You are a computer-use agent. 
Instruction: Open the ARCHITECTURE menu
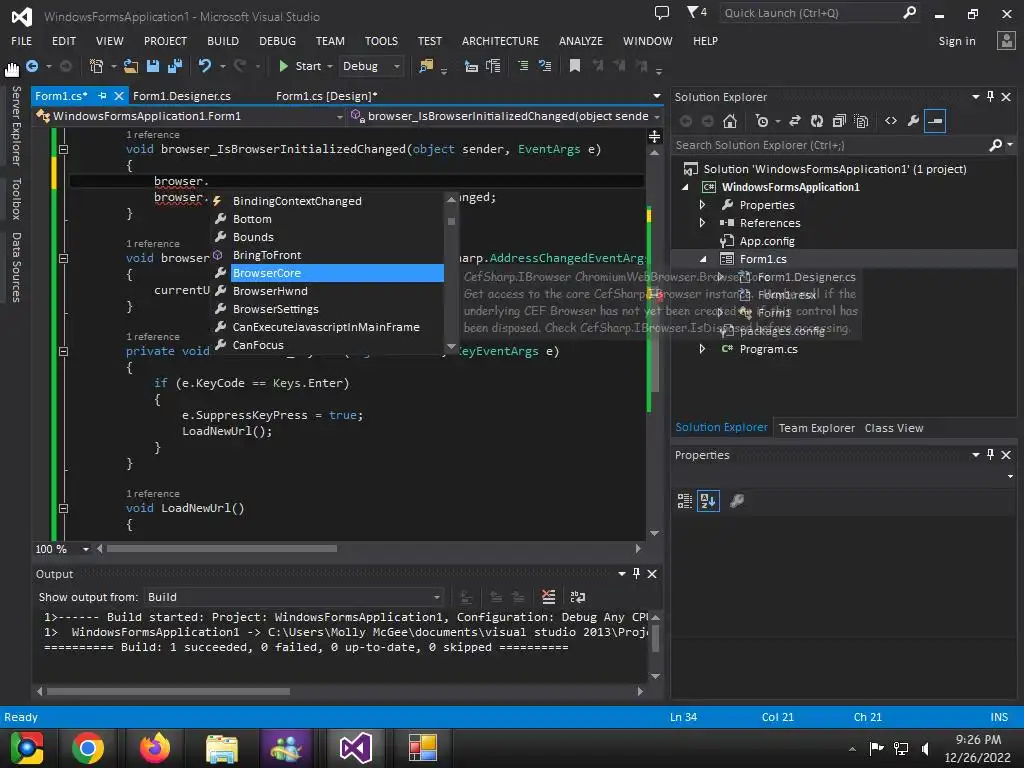click(x=500, y=41)
